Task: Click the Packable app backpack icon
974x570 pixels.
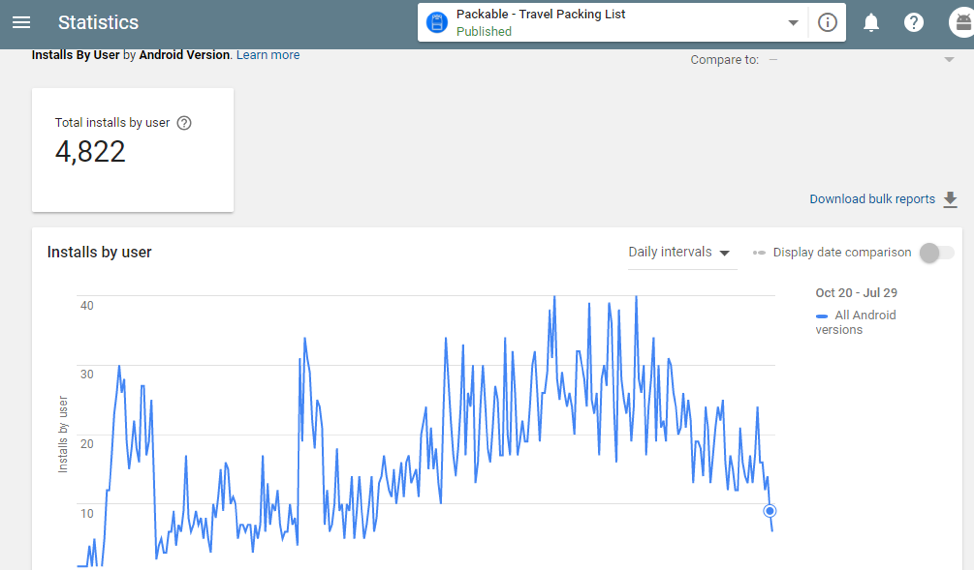Action: [x=437, y=23]
